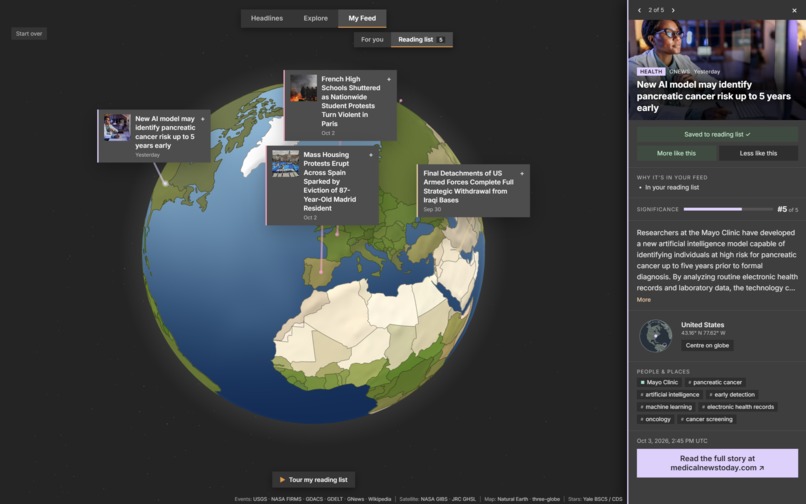Click Centre on globe button
The image size is (806, 504).
pyautogui.click(x=707, y=346)
